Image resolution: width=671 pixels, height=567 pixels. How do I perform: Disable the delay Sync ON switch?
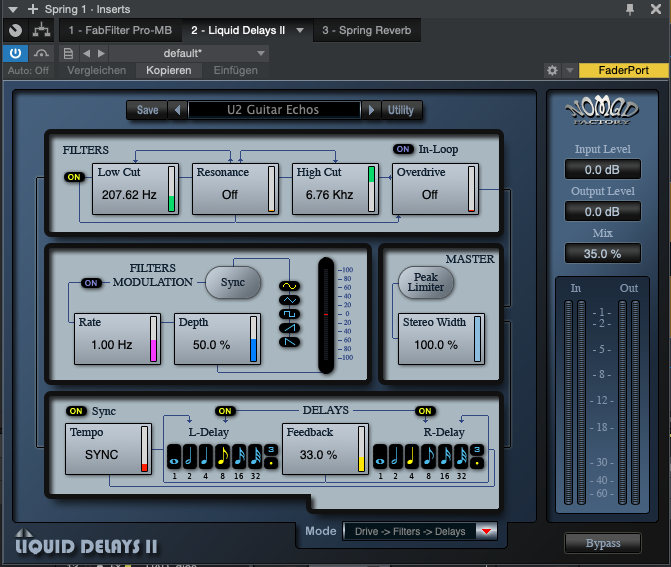(76, 411)
